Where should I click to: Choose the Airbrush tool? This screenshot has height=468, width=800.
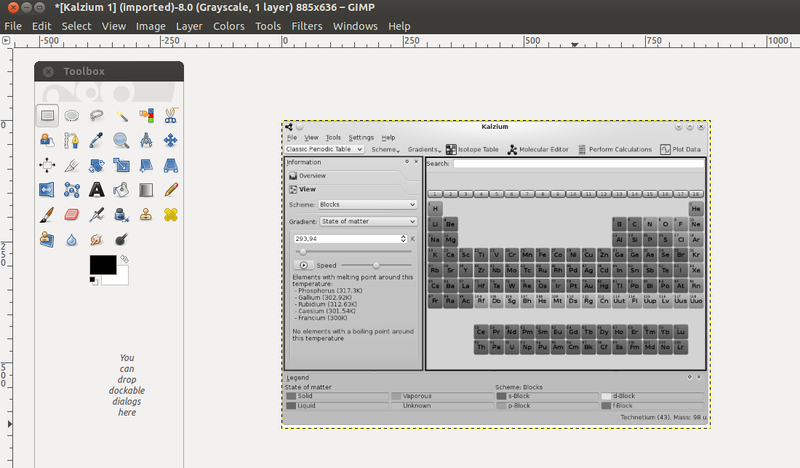click(96, 214)
